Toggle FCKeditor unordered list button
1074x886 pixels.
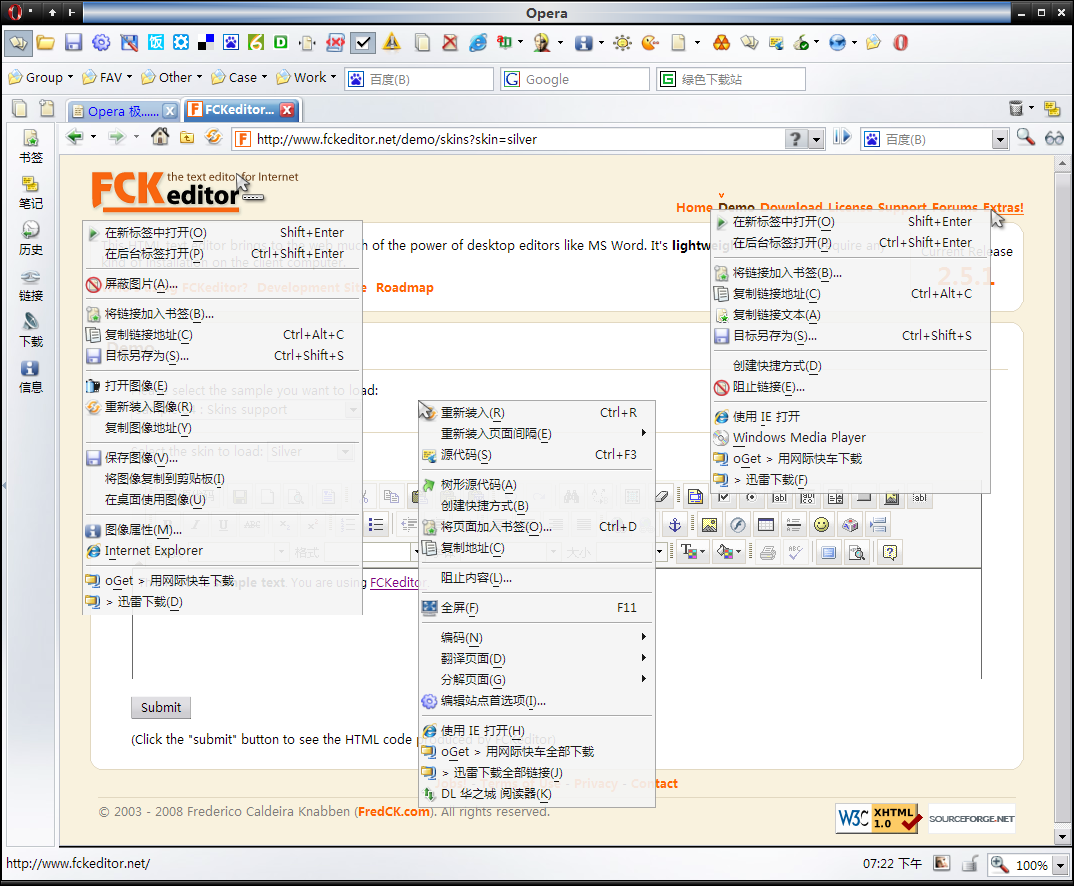[375, 525]
